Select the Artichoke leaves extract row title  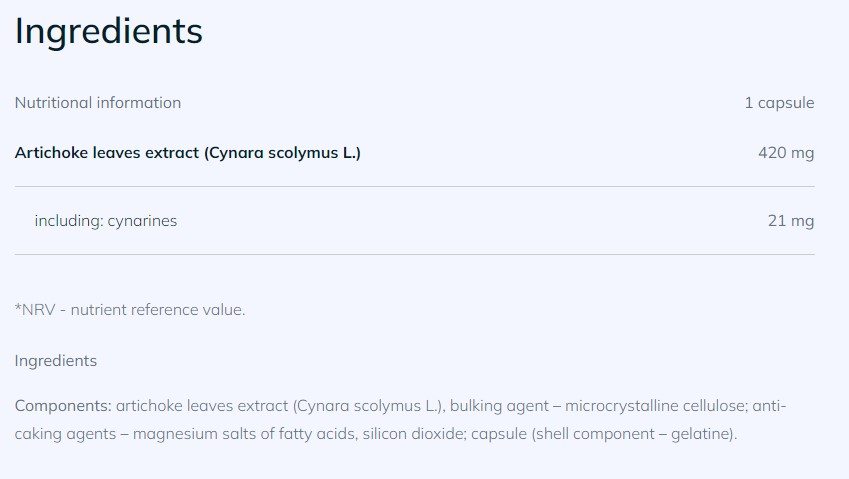[188, 153]
